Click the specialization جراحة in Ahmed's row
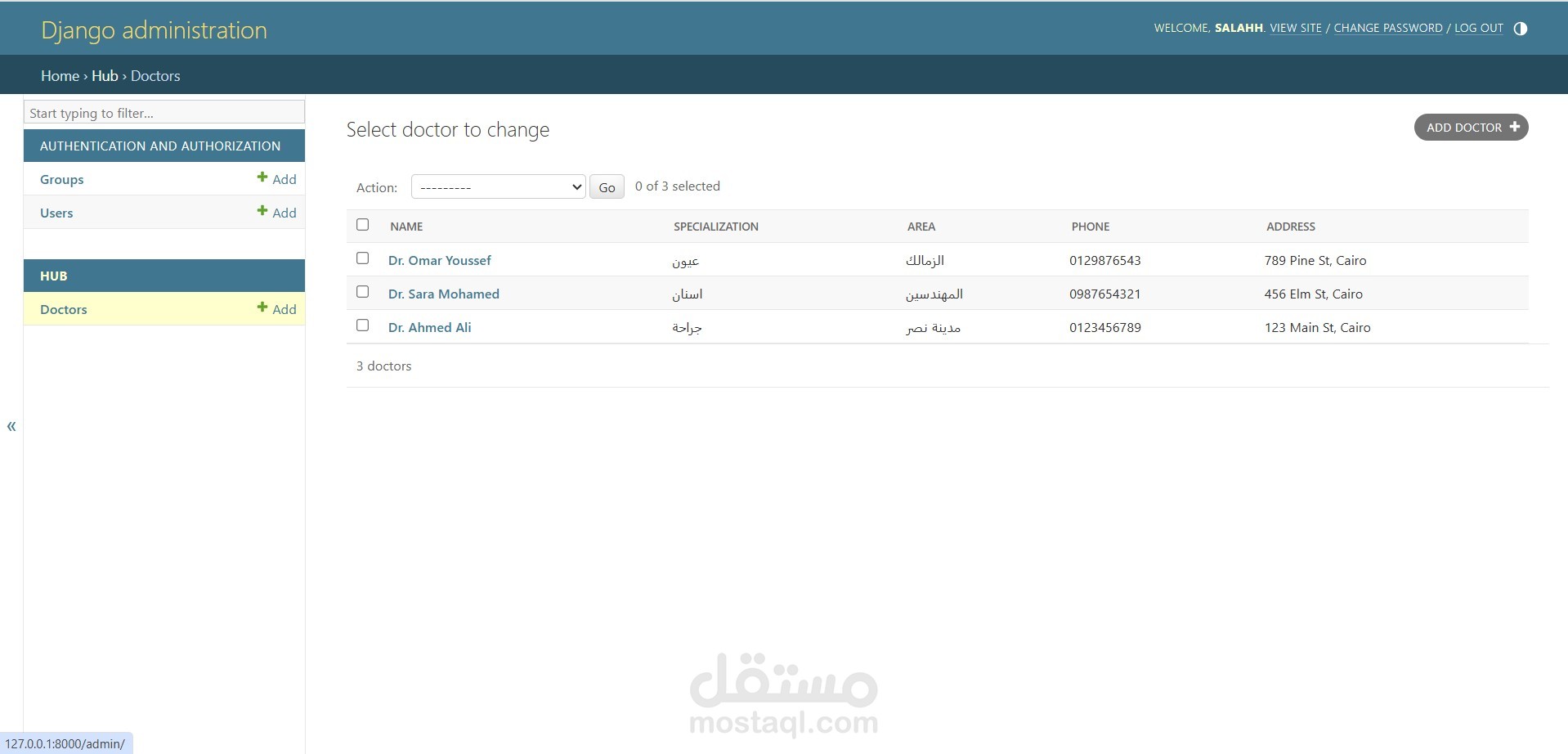1568x754 pixels. pyautogui.click(x=688, y=328)
